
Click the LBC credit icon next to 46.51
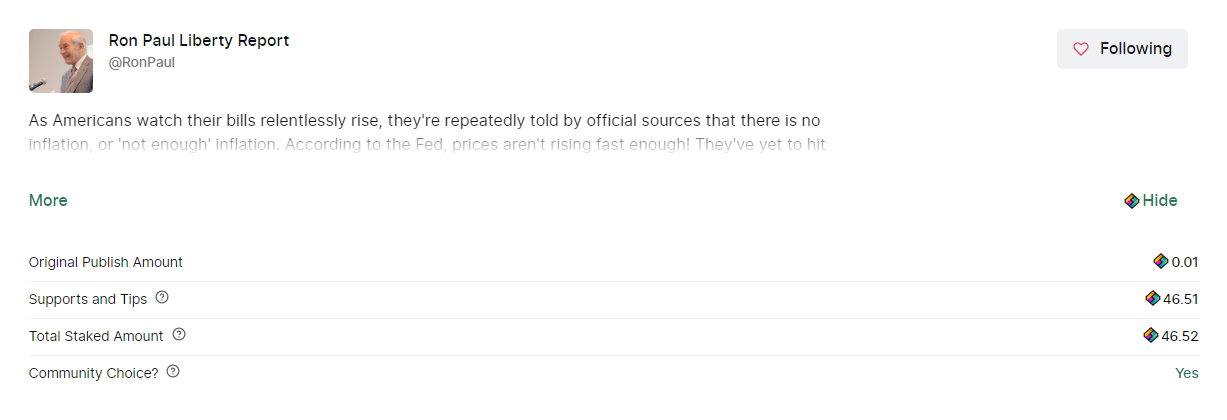pyautogui.click(x=1153, y=298)
